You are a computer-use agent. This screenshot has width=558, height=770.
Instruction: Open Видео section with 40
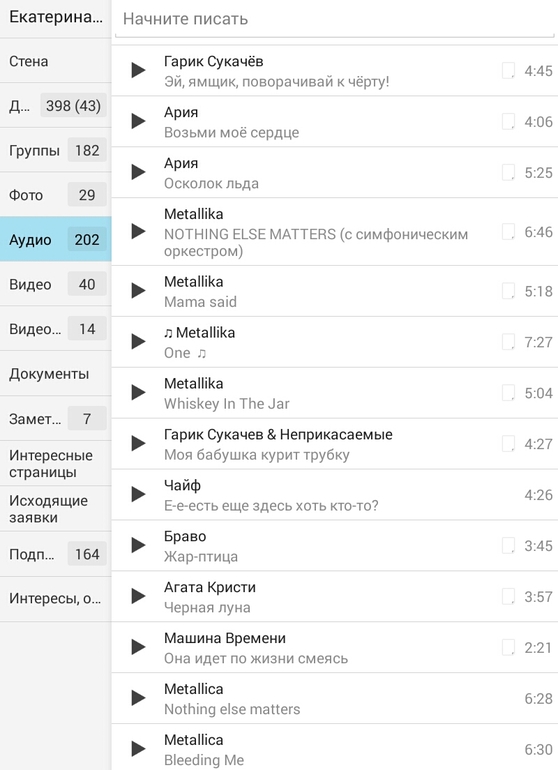[56, 284]
